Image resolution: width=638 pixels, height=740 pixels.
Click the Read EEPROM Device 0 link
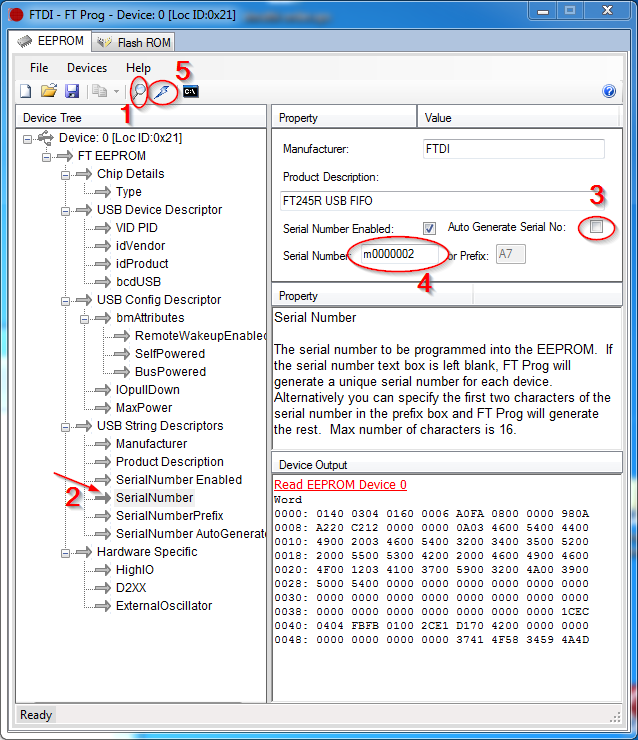coord(340,485)
